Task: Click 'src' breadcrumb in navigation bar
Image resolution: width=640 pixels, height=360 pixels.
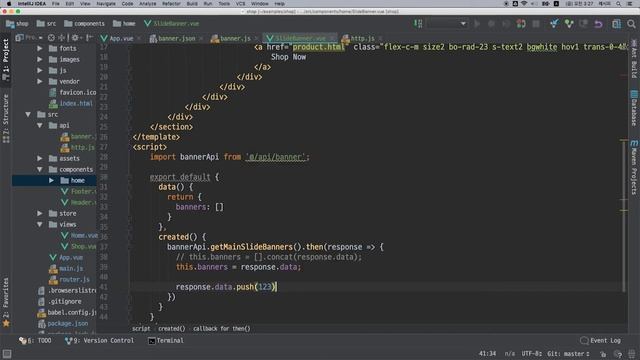Action: [46, 24]
